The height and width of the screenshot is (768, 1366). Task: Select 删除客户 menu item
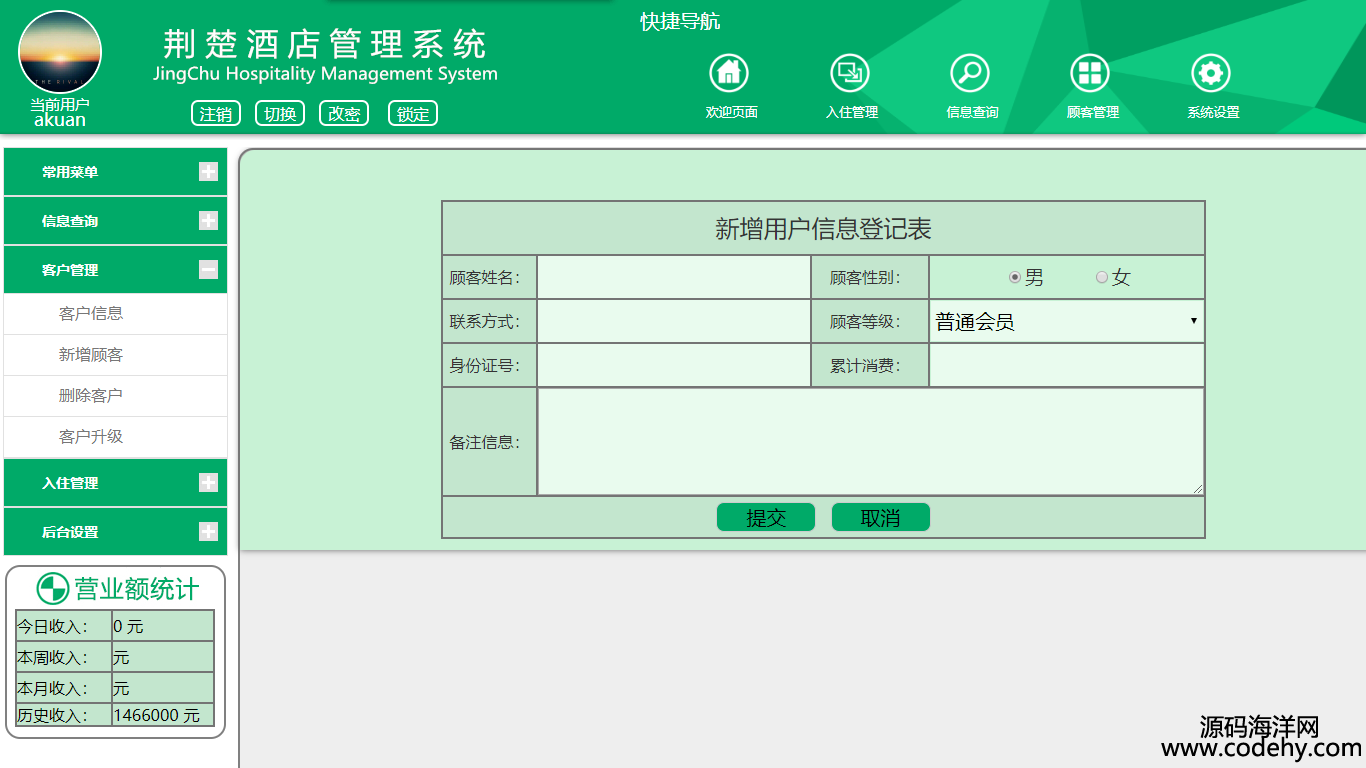[x=91, y=396]
